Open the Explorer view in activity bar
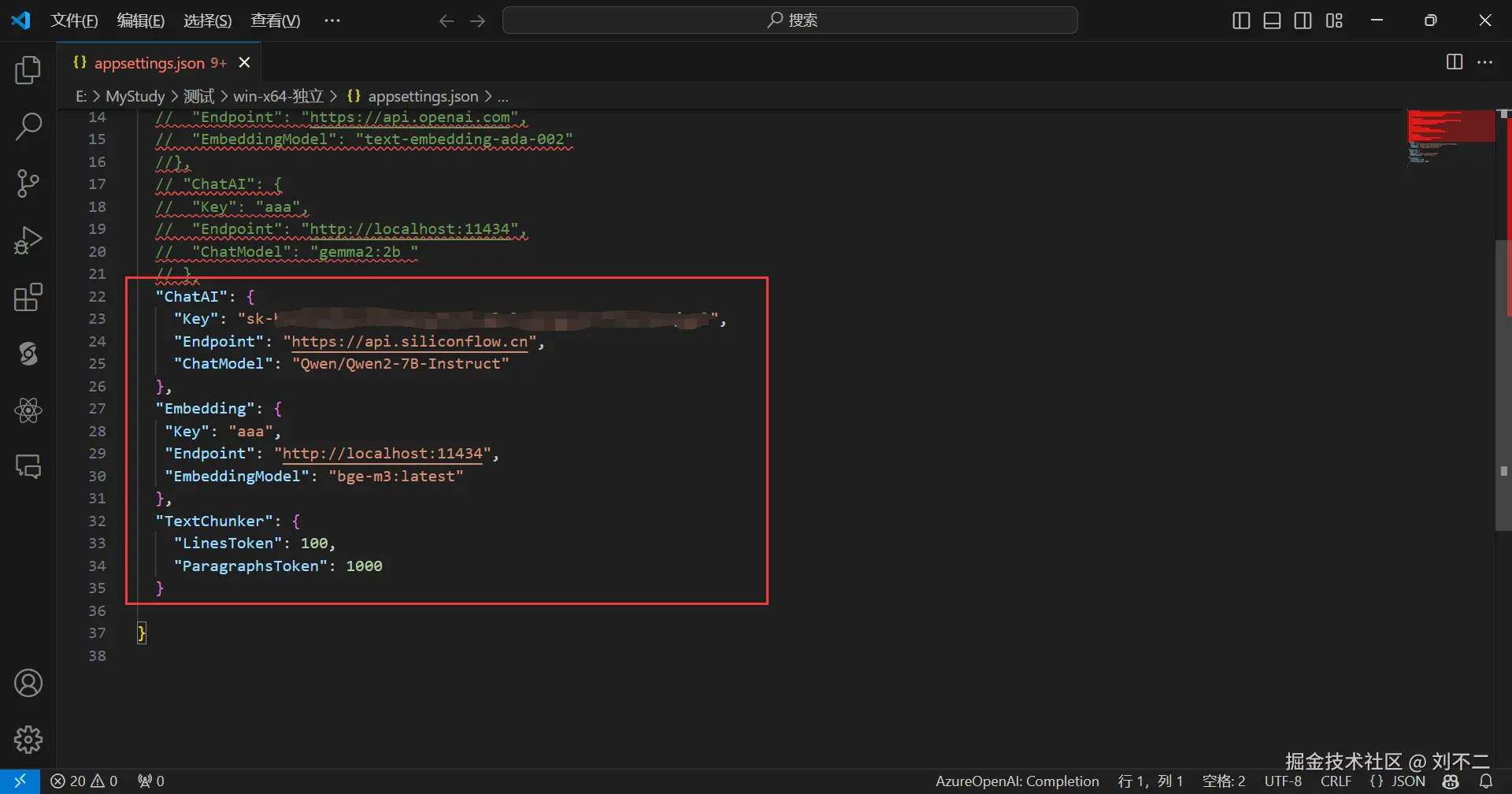The image size is (1512, 794). tap(28, 70)
